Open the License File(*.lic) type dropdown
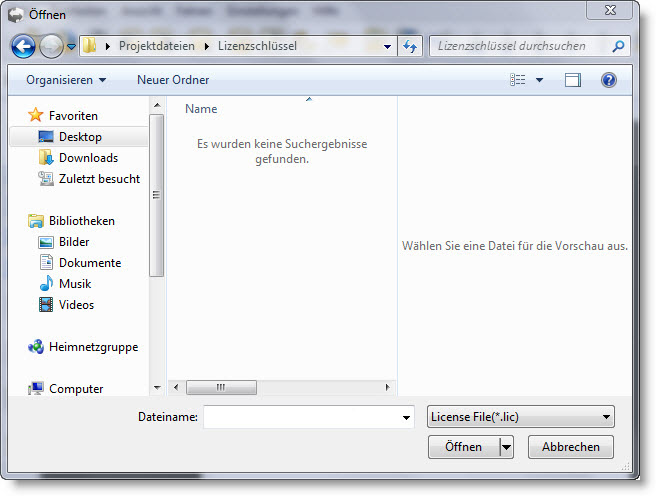The width and height of the screenshot is (656, 496). pos(520,417)
